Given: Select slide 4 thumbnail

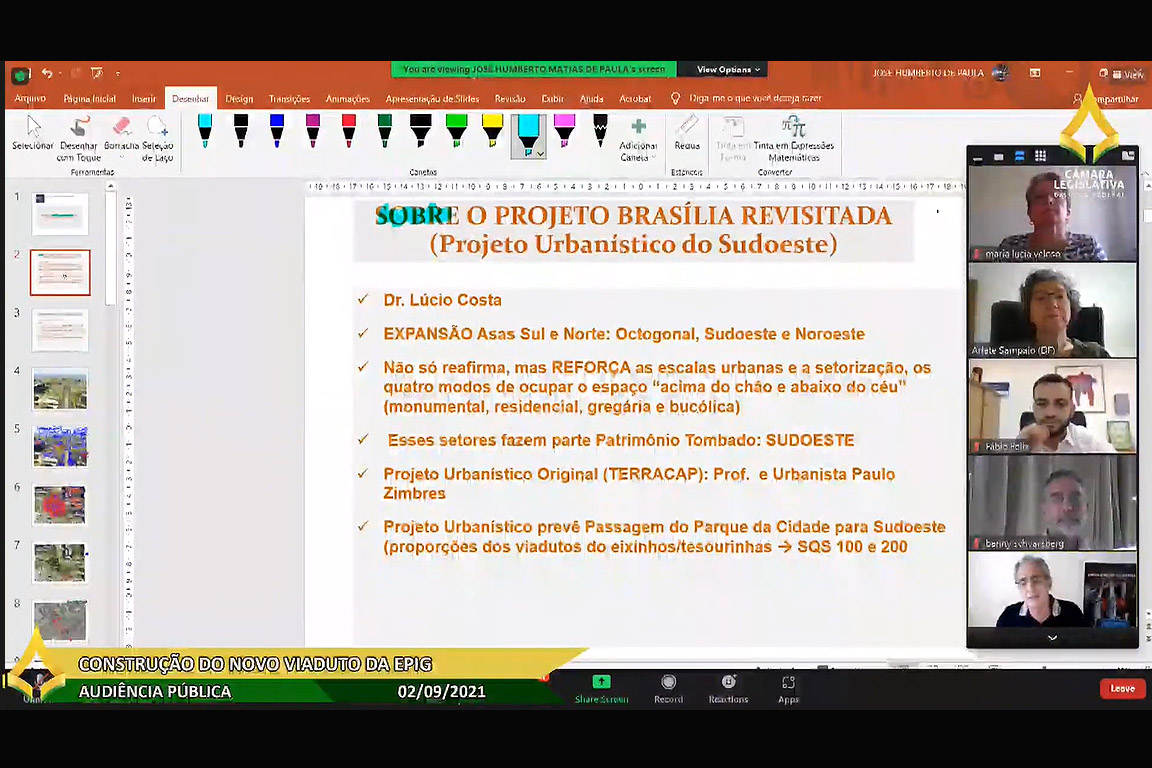Looking at the screenshot, I should [60, 389].
